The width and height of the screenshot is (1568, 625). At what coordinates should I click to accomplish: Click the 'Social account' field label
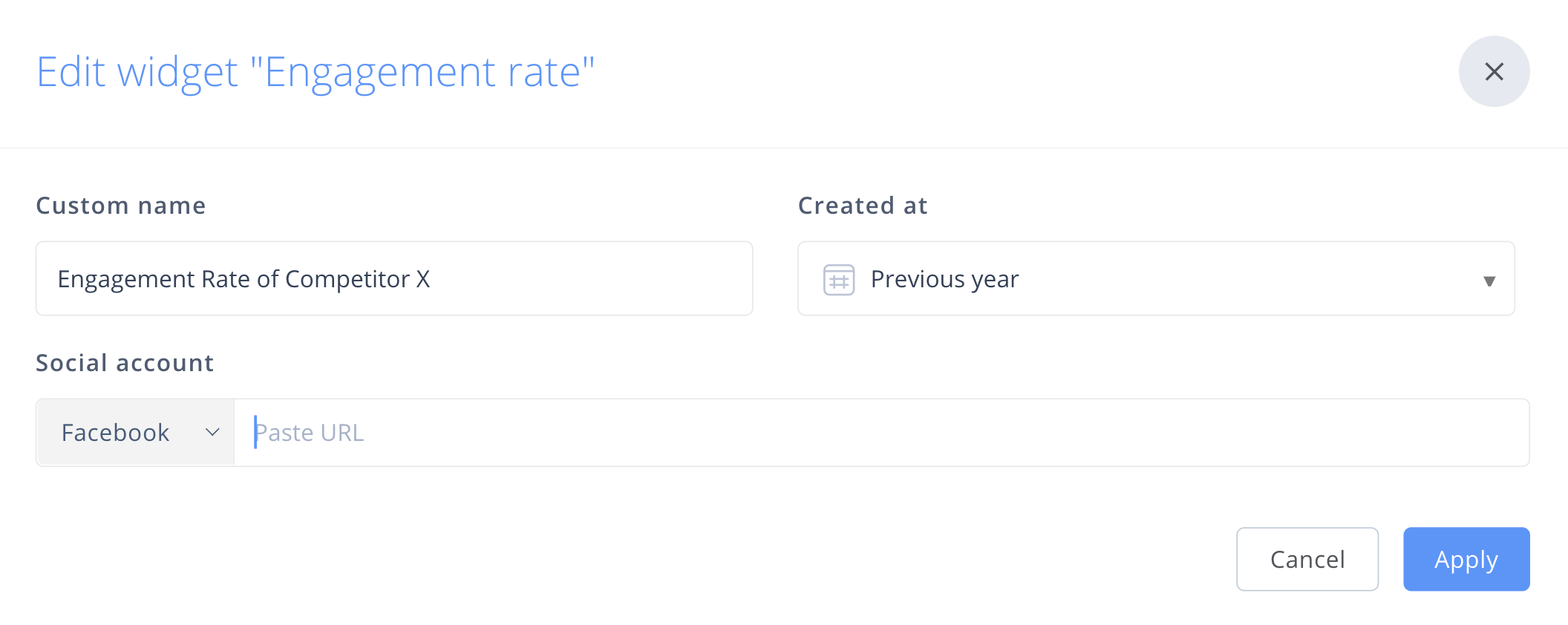point(125,363)
